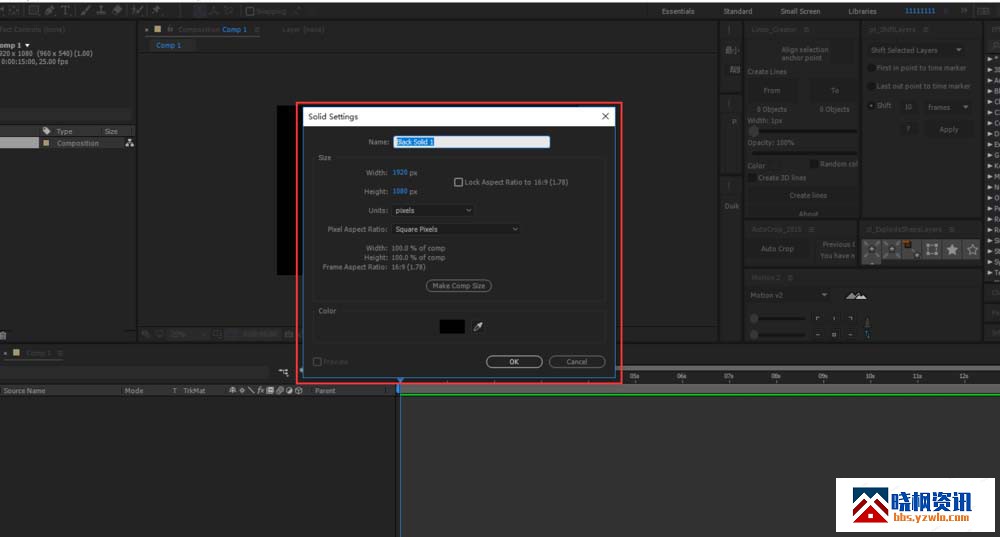Click the fx effects switch column icon
Viewport: 1000px width, 537px height.
click(260, 390)
